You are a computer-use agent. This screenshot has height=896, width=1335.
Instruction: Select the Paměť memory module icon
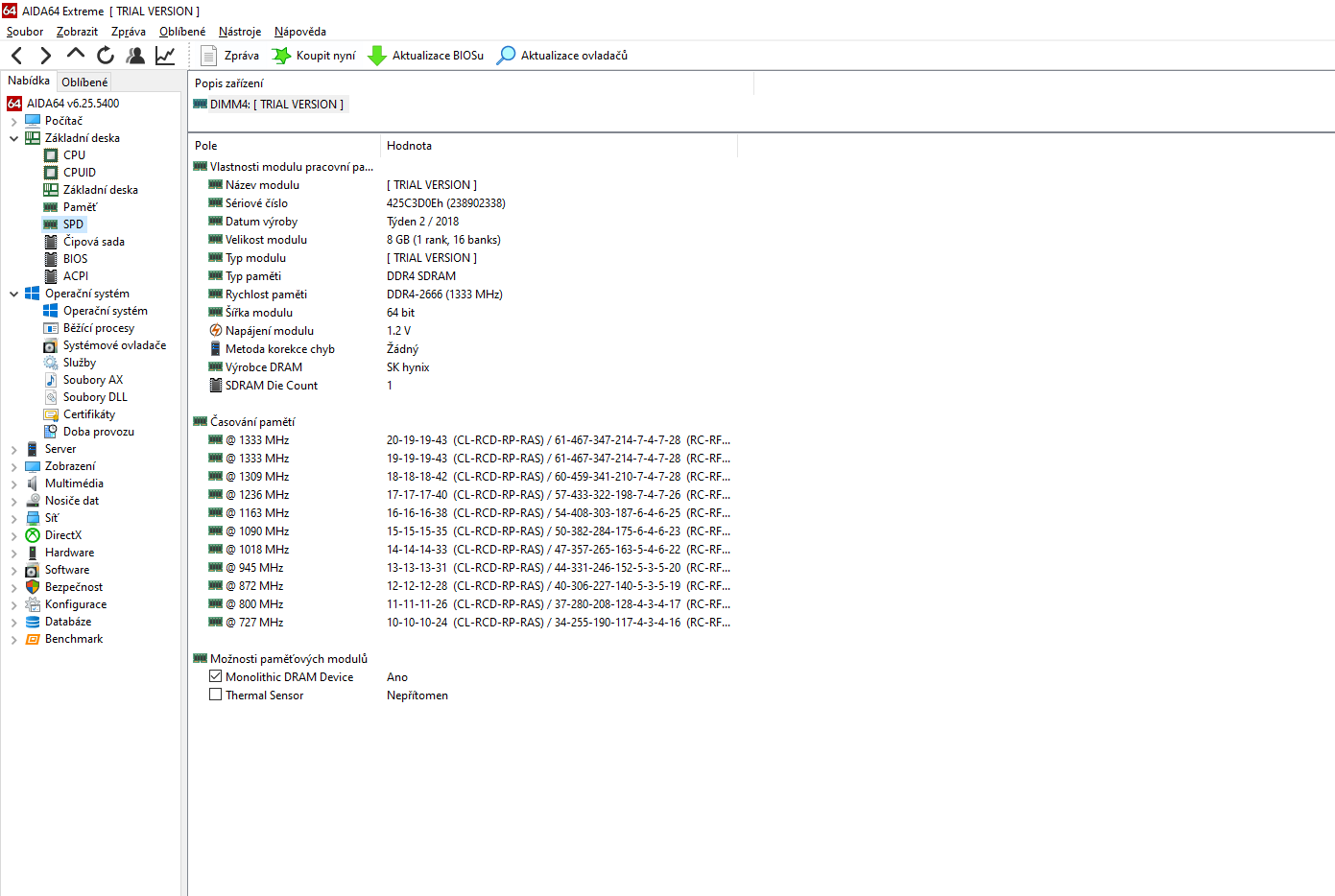[x=51, y=207]
